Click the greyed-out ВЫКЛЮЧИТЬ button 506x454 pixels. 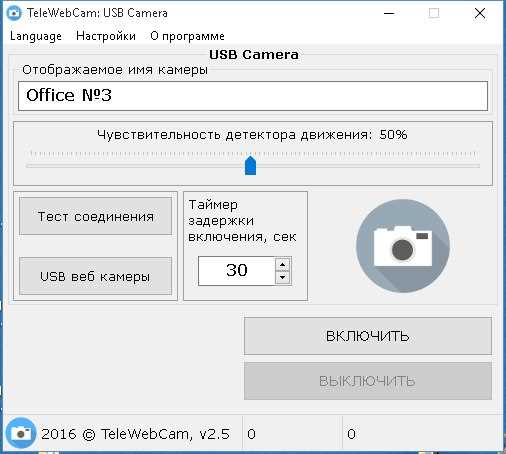pos(368,381)
